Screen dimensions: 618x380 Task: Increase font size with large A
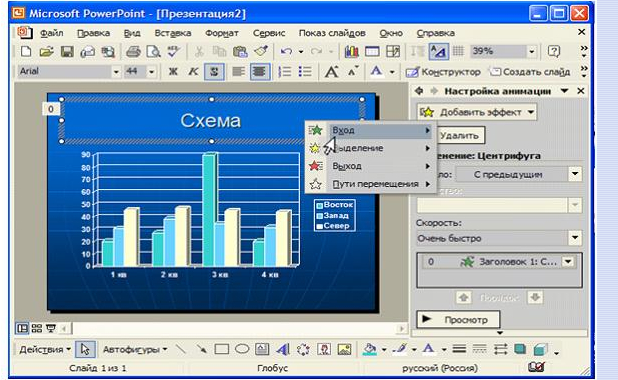[331, 72]
